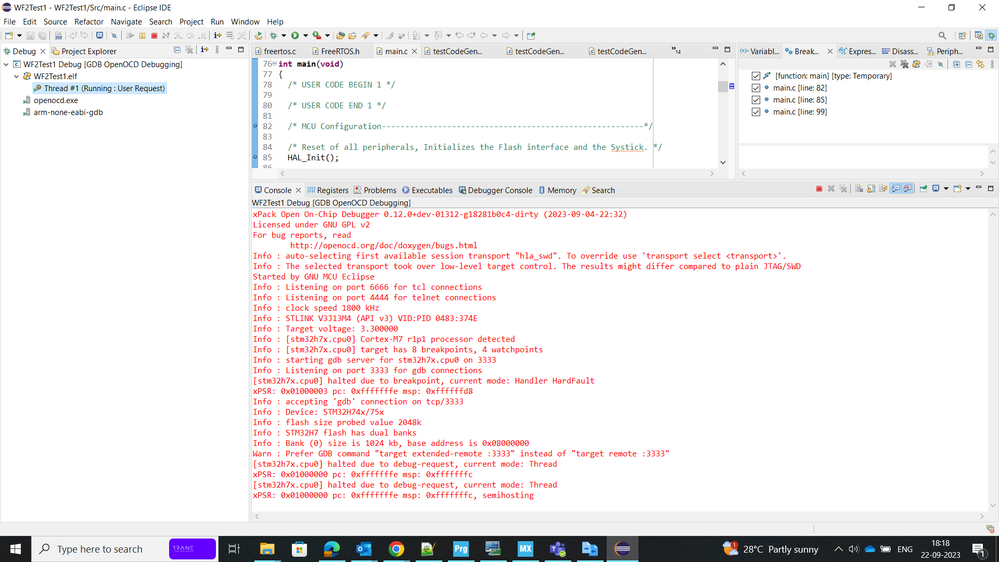The width and height of the screenshot is (999, 562).
Task: Disable the main.c line 99 breakpoint
Action: coord(756,112)
